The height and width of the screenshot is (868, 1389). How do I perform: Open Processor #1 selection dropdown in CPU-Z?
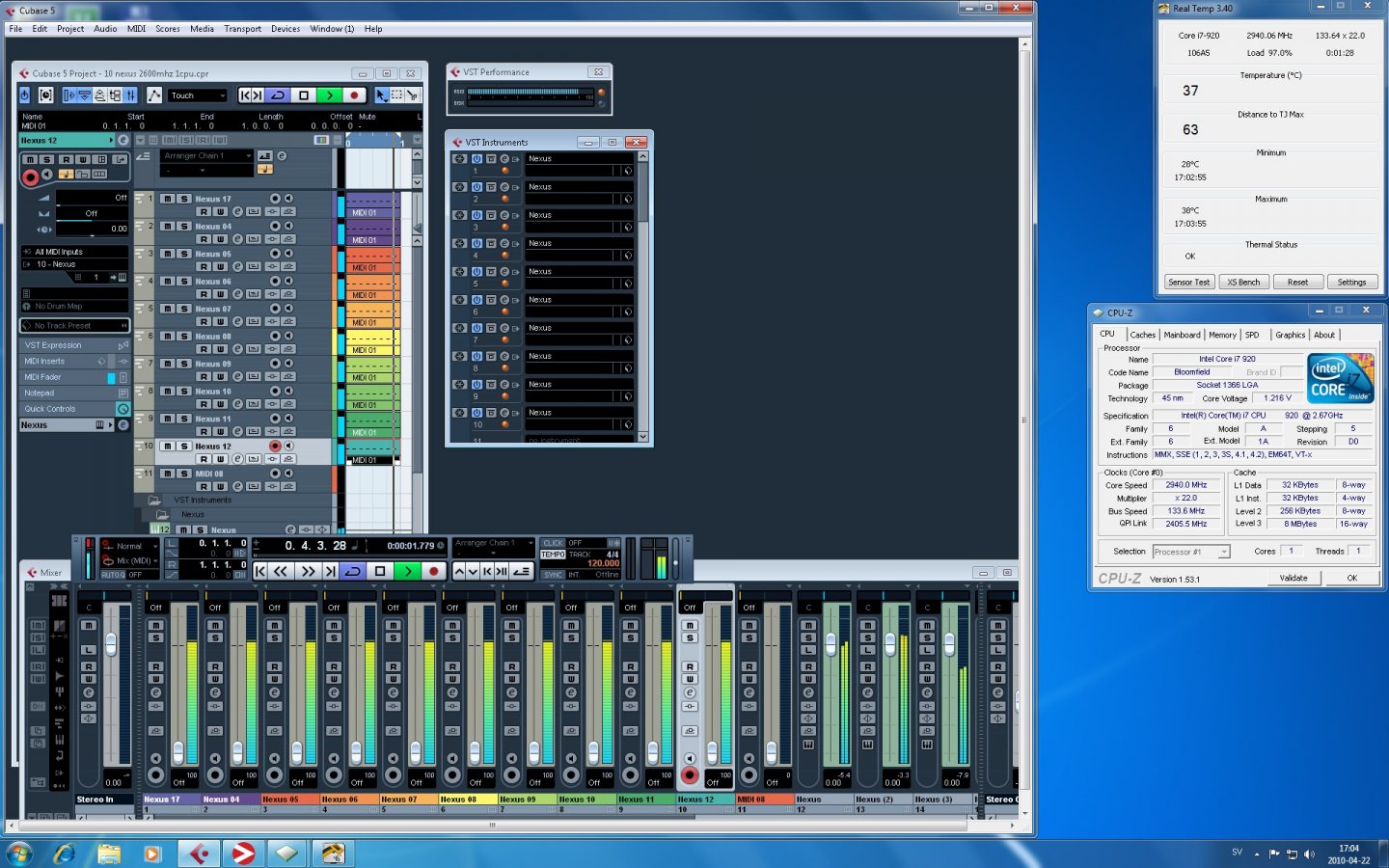point(1191,552)
